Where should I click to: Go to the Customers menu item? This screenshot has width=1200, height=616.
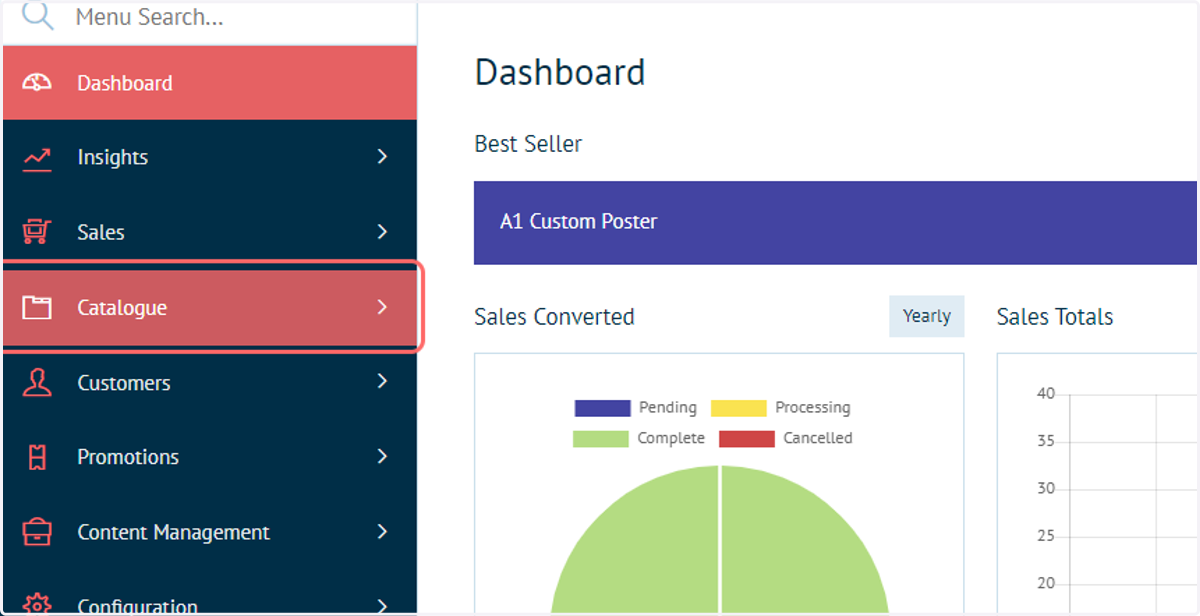click(x=210, y=382)
